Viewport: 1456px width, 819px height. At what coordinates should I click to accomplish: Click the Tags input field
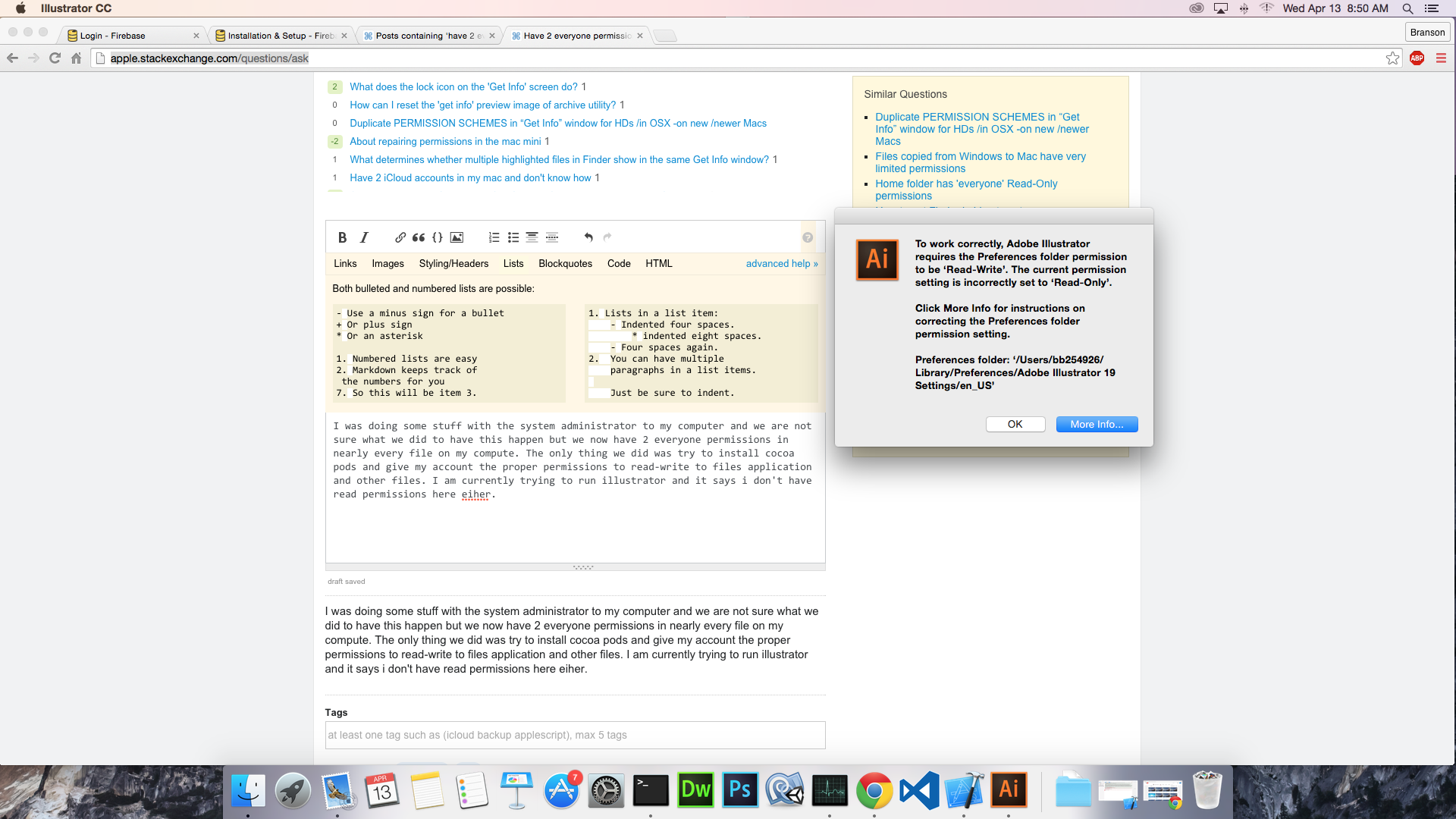[x=575, y=735]
